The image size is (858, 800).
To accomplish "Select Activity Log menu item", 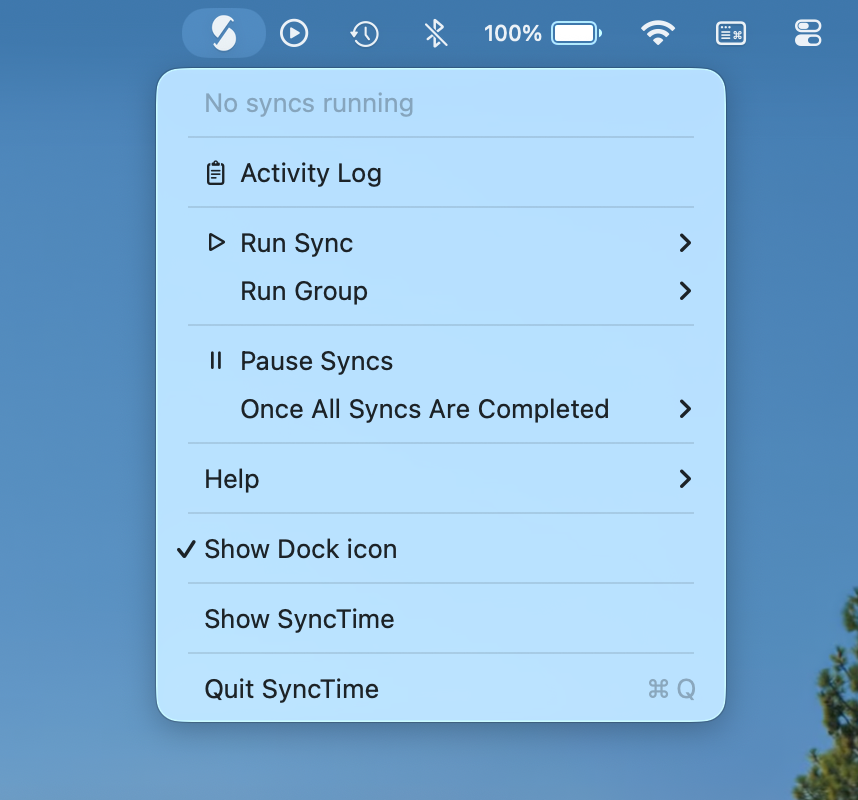I will click(311, 173).
